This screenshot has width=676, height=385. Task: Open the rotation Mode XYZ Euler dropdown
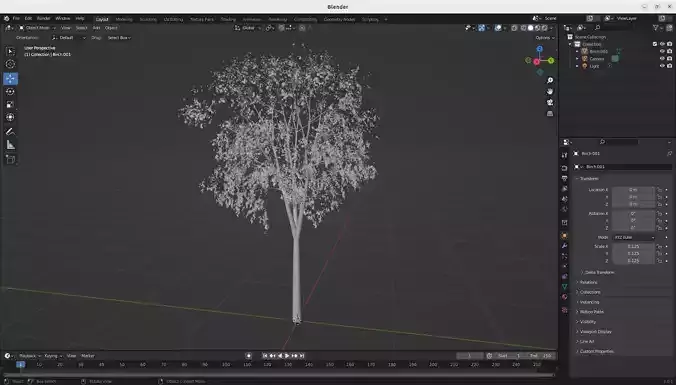[634, 238]
